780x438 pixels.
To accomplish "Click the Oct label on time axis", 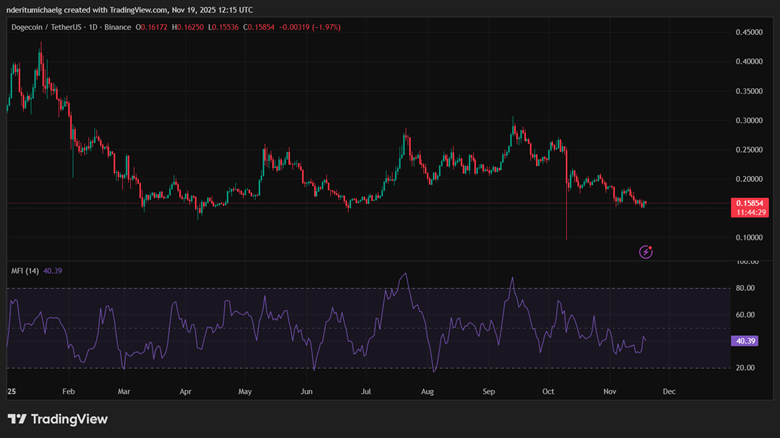I will pyautogui.click(x=546, y=393).
